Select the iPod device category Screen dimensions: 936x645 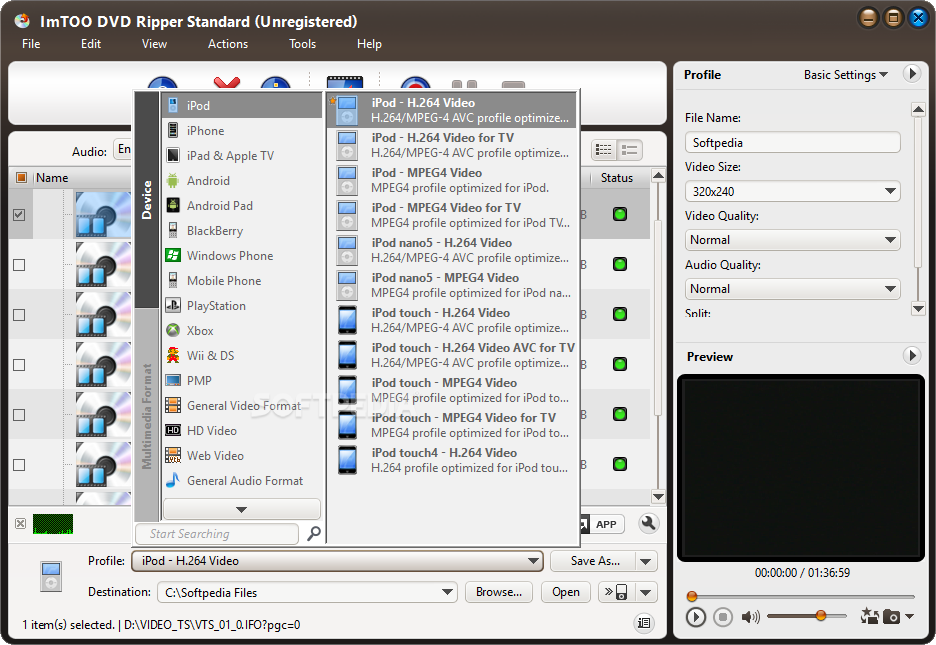pos(241,106)
